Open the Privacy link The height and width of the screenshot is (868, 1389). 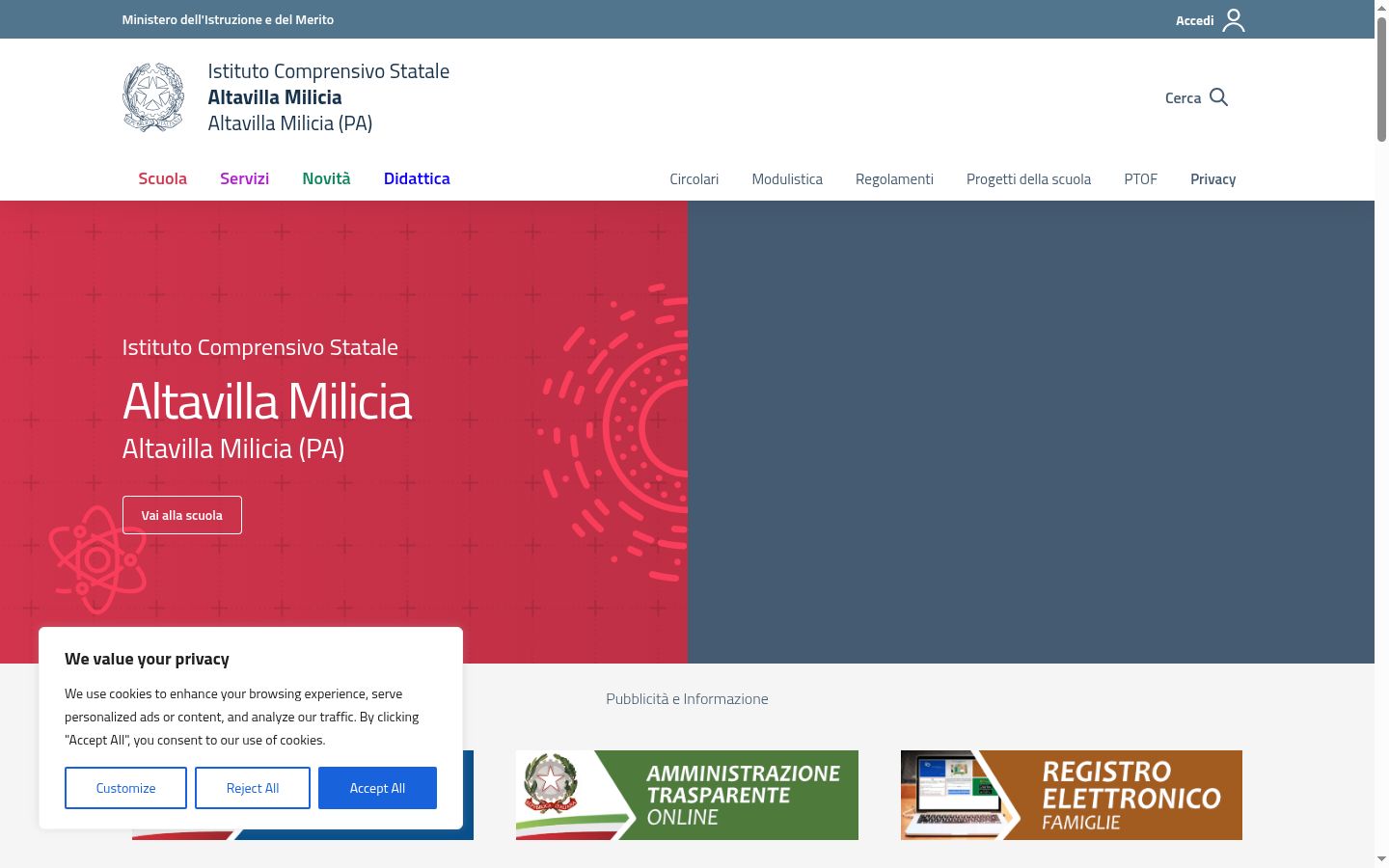click(x=1212, y=179)
